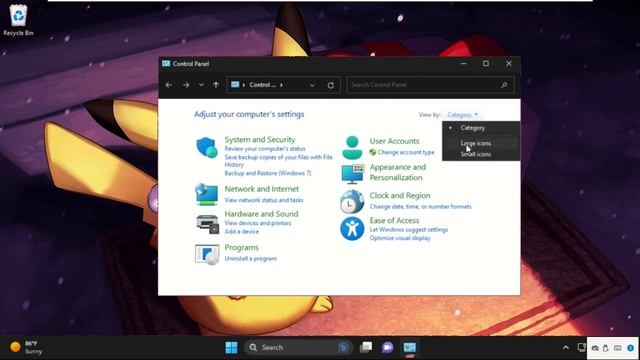Show hidden system tray icons
This screenshot has height=360, width=640.
tap(566, 347)
